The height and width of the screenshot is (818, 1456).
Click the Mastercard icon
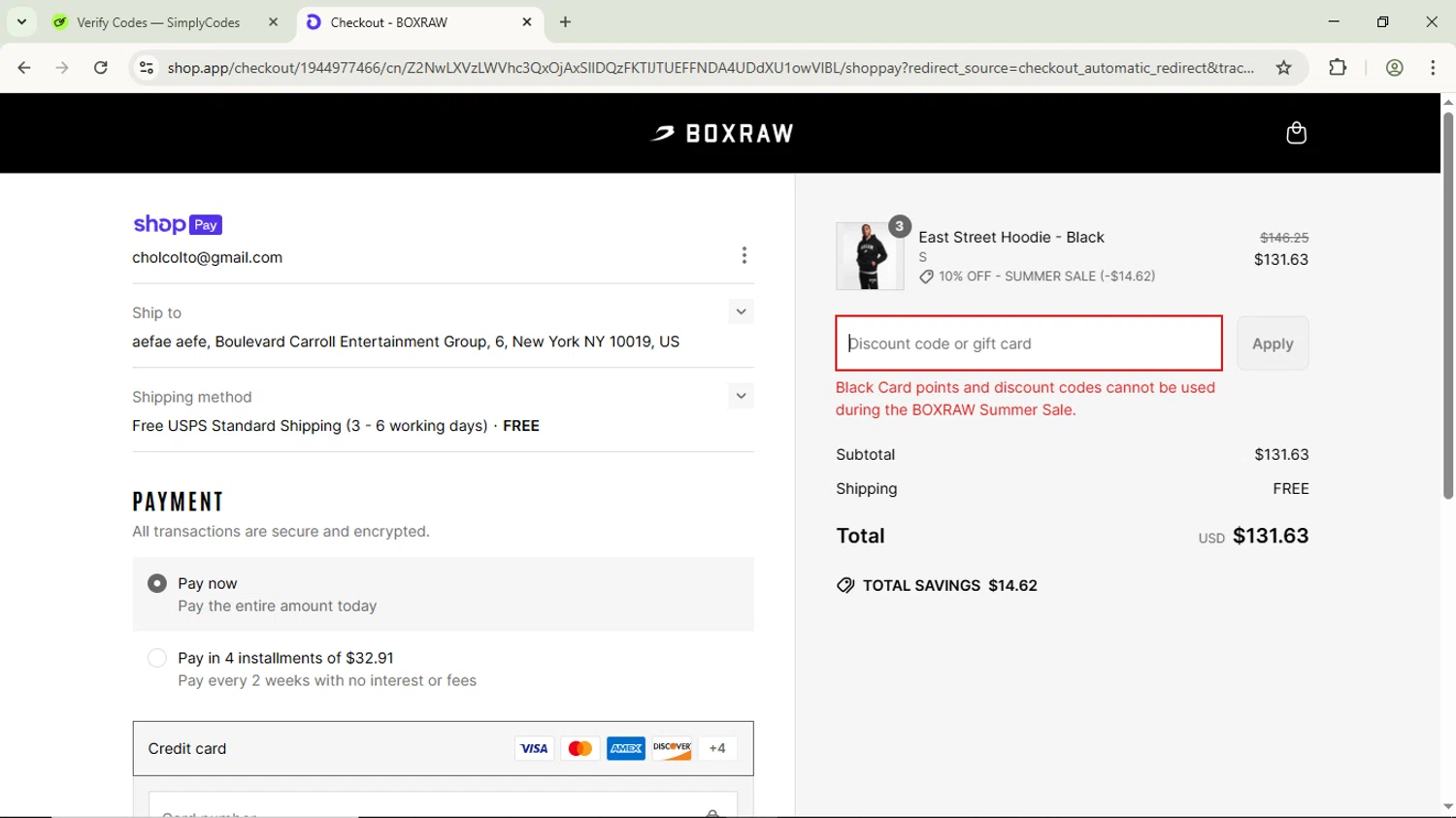click(580, 748)
